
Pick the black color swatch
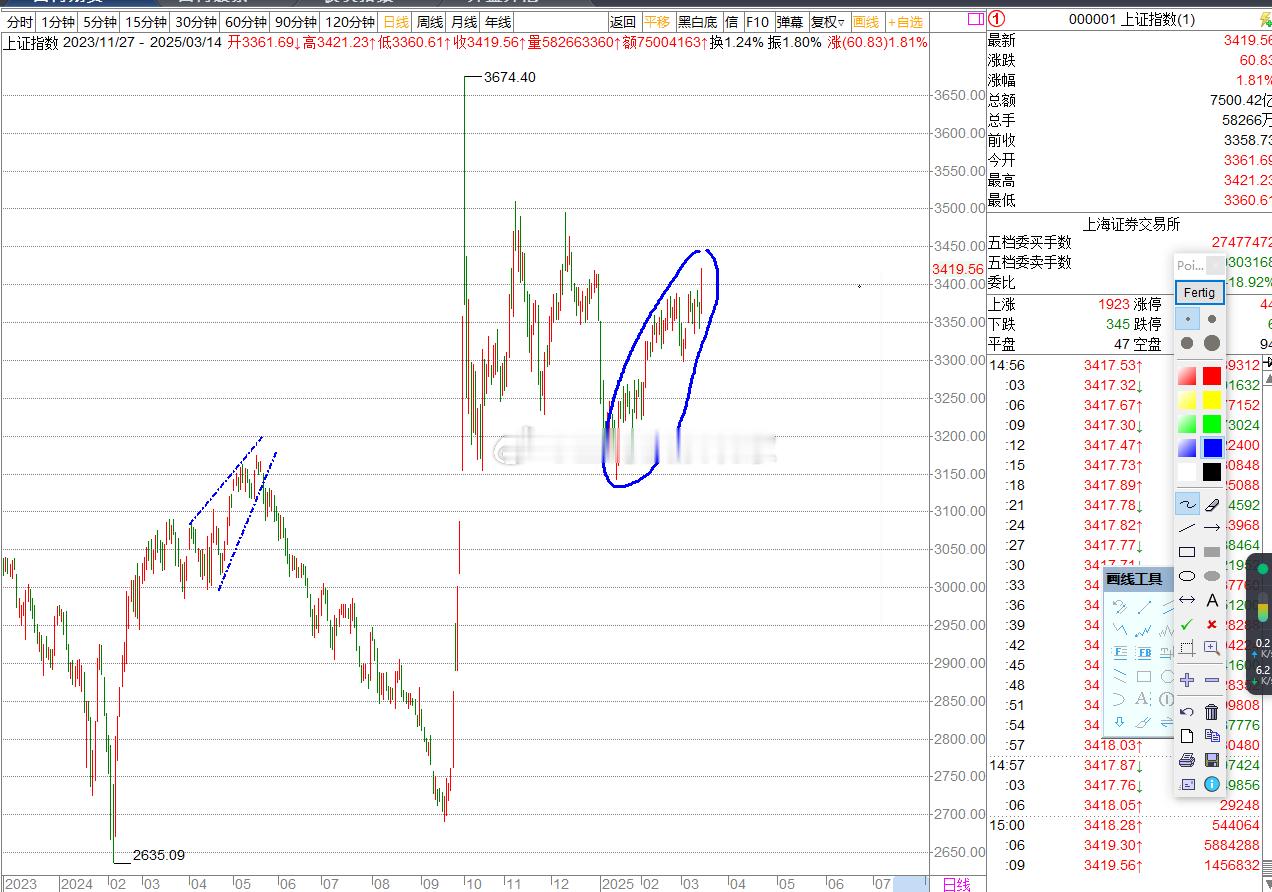click(1212, 472)
